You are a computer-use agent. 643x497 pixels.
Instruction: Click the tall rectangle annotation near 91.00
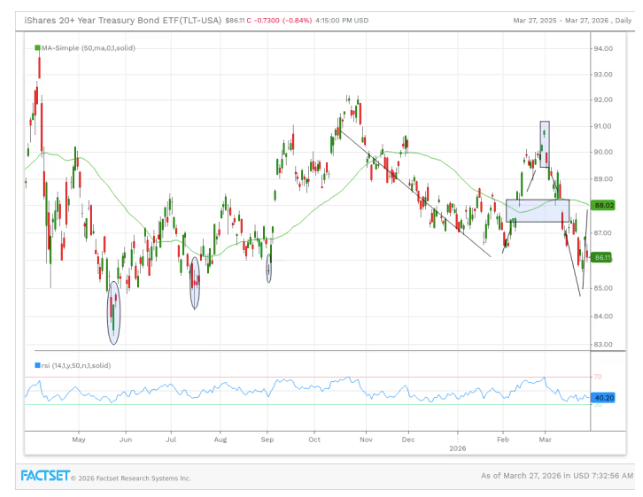545,144
